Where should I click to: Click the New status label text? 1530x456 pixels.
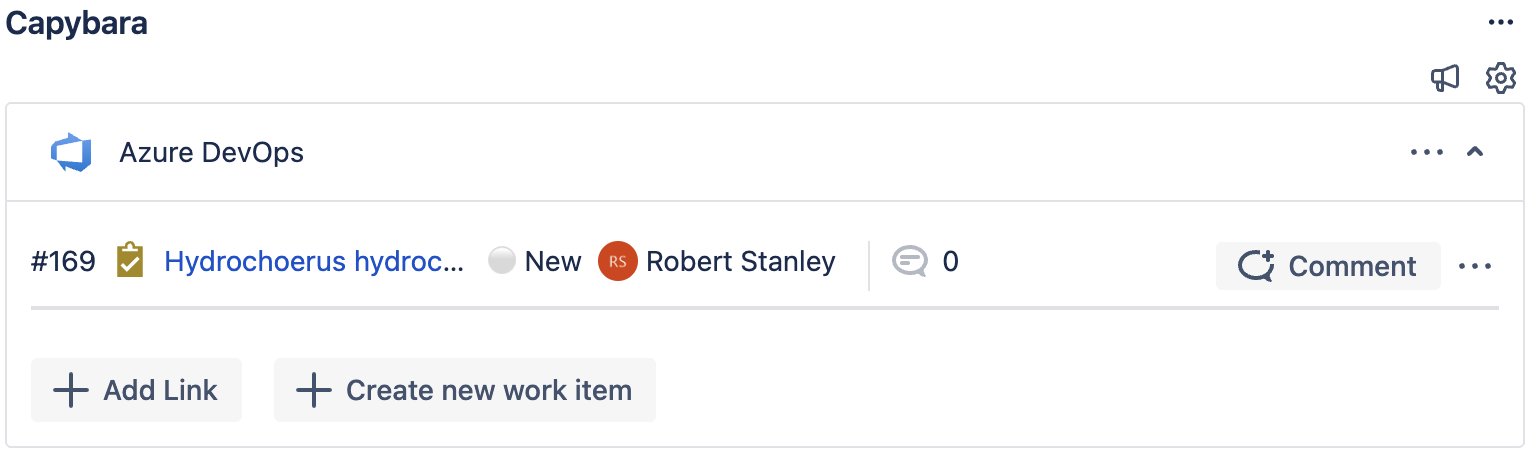pyautogui.click(x=552, y=262)
